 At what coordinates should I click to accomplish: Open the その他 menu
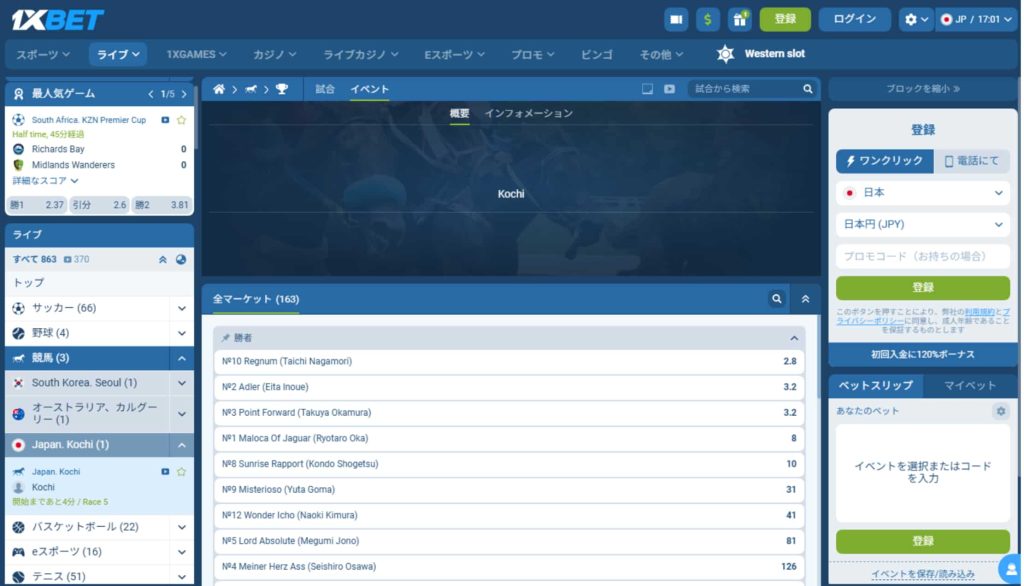coord(661,54)
